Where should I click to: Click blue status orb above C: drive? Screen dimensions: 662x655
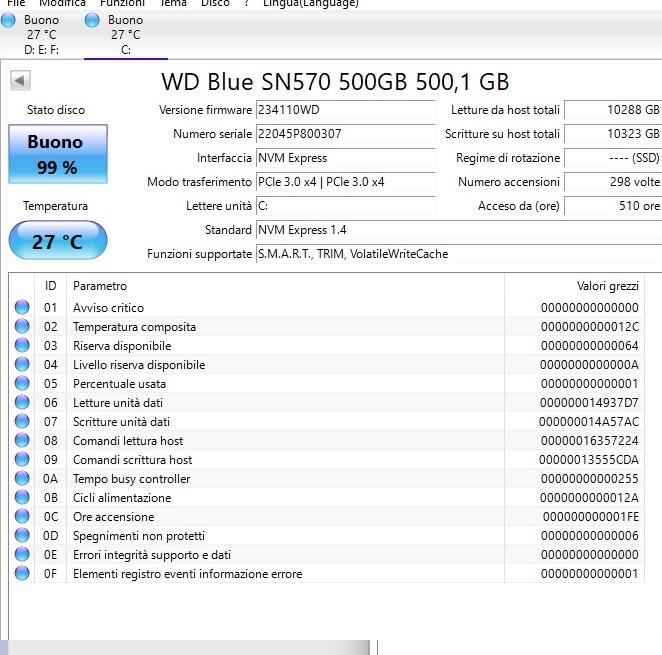pos(92,20)
